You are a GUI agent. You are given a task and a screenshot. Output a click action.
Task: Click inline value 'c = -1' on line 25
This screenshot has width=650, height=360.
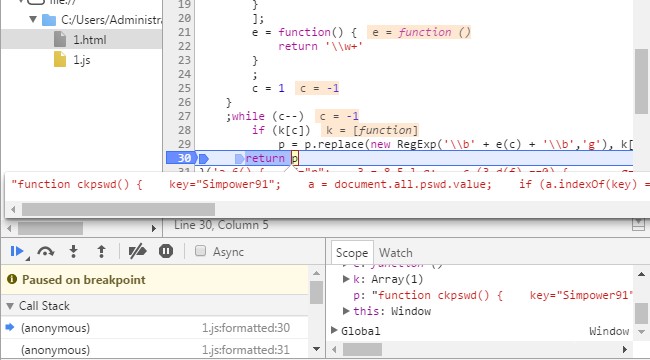pyautogui.click(x=317, y=88)
